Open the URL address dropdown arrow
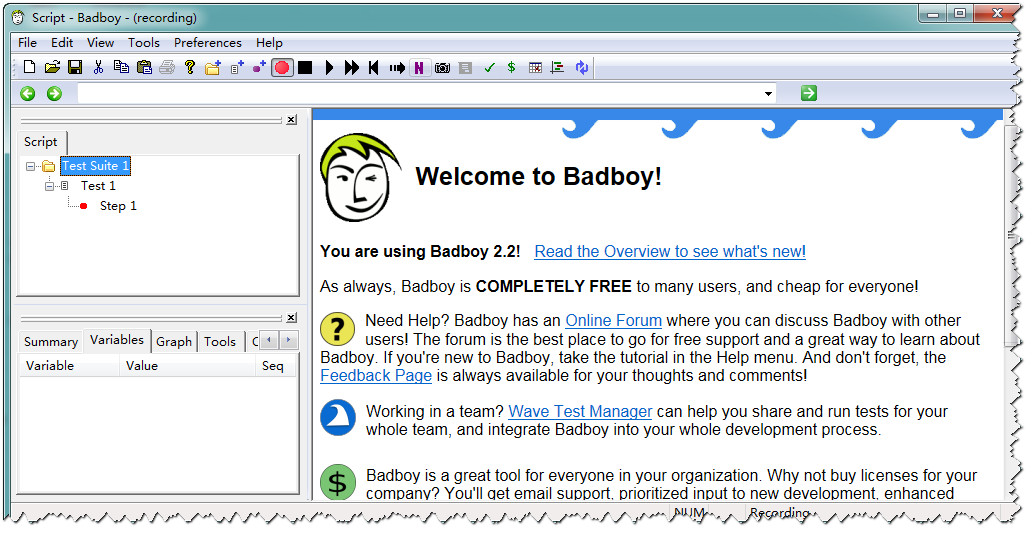The image size is (1032, 533). pos(768,93)
